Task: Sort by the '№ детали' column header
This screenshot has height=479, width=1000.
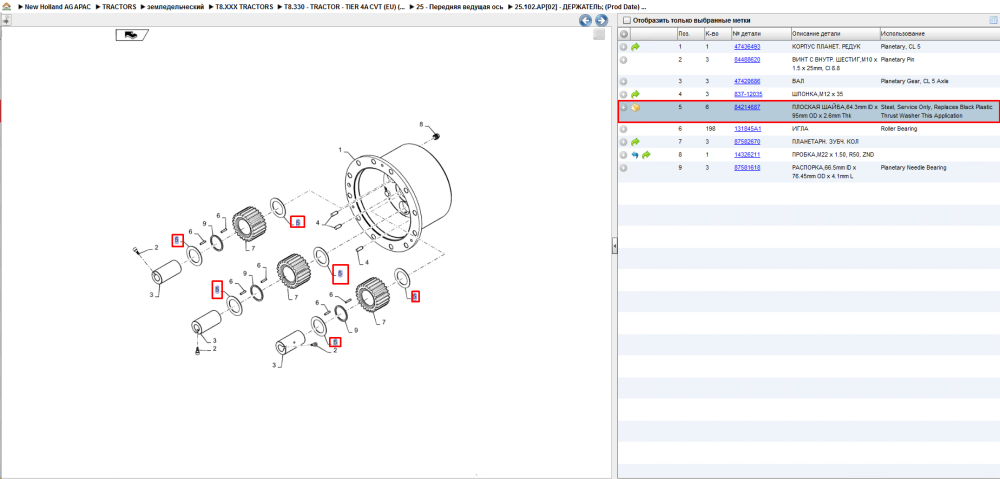Action: click(760, 33)
